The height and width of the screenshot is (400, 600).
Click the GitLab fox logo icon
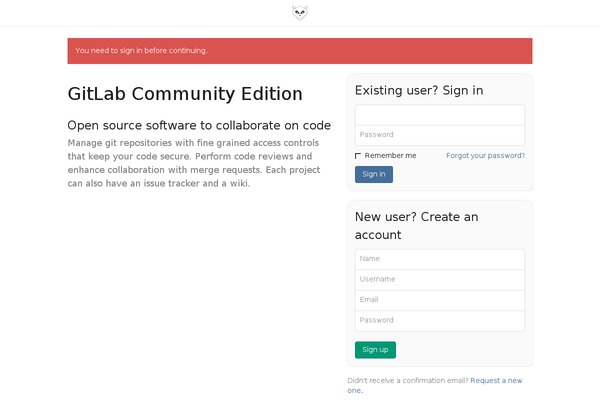pos(300,13)
